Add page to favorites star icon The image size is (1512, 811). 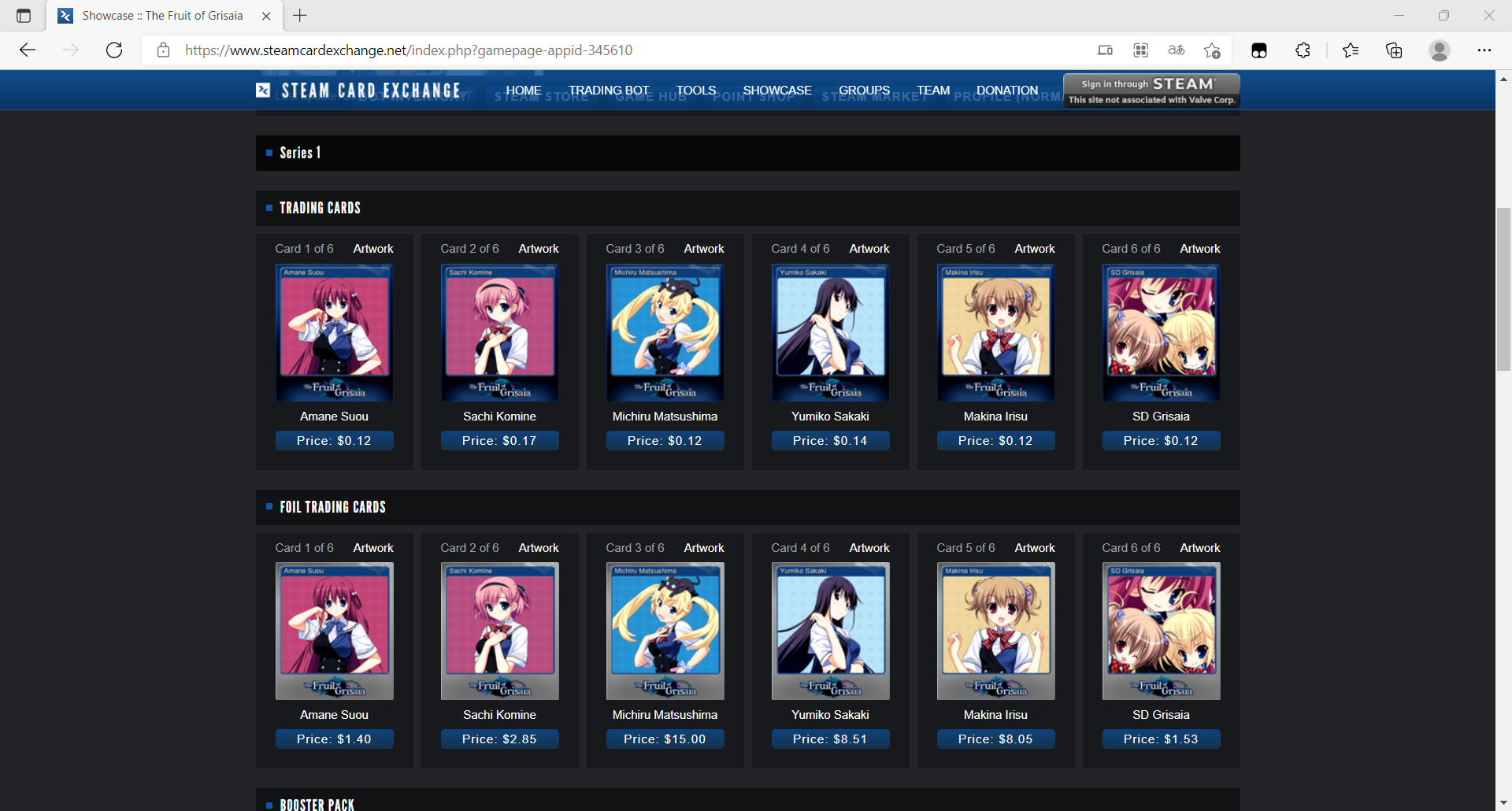tap(1212, 50)
